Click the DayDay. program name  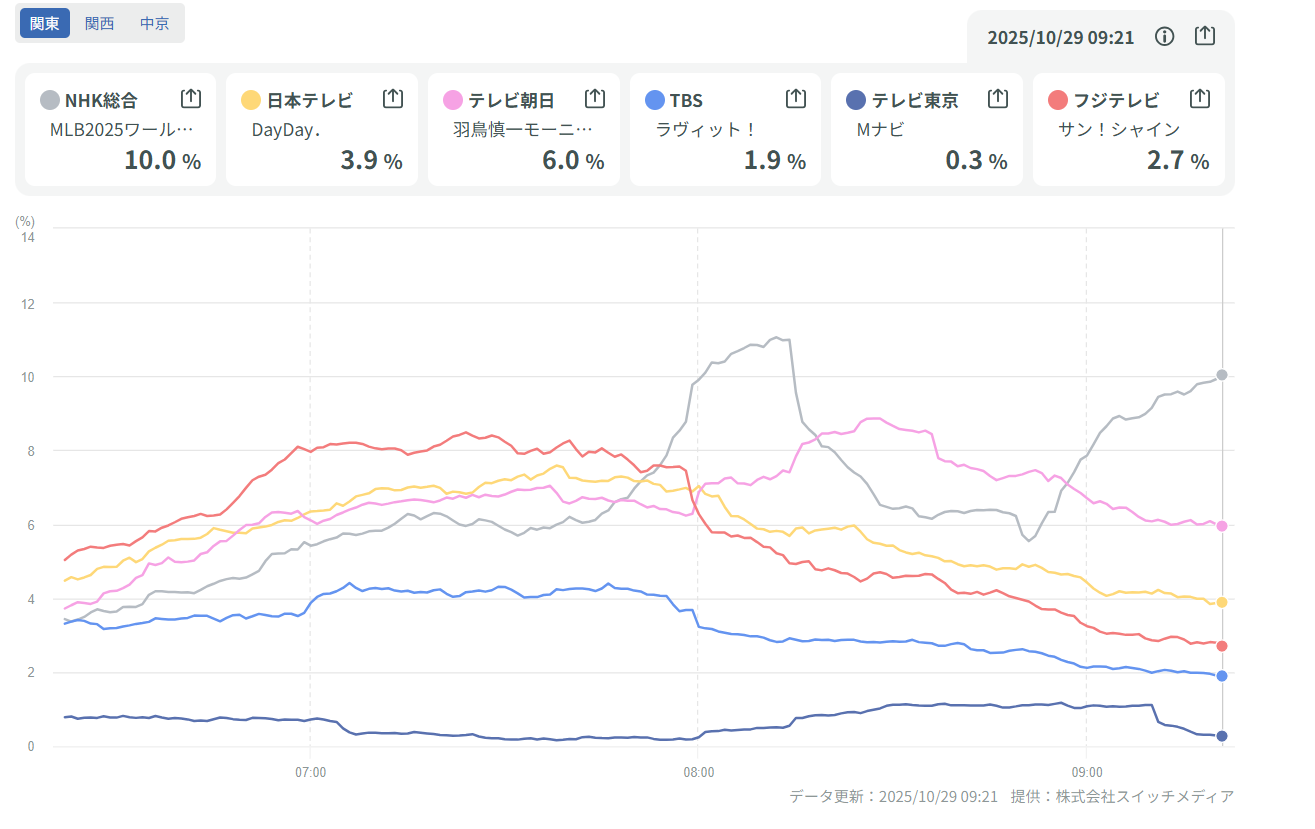pyautogui.click(x=286, y=129)
